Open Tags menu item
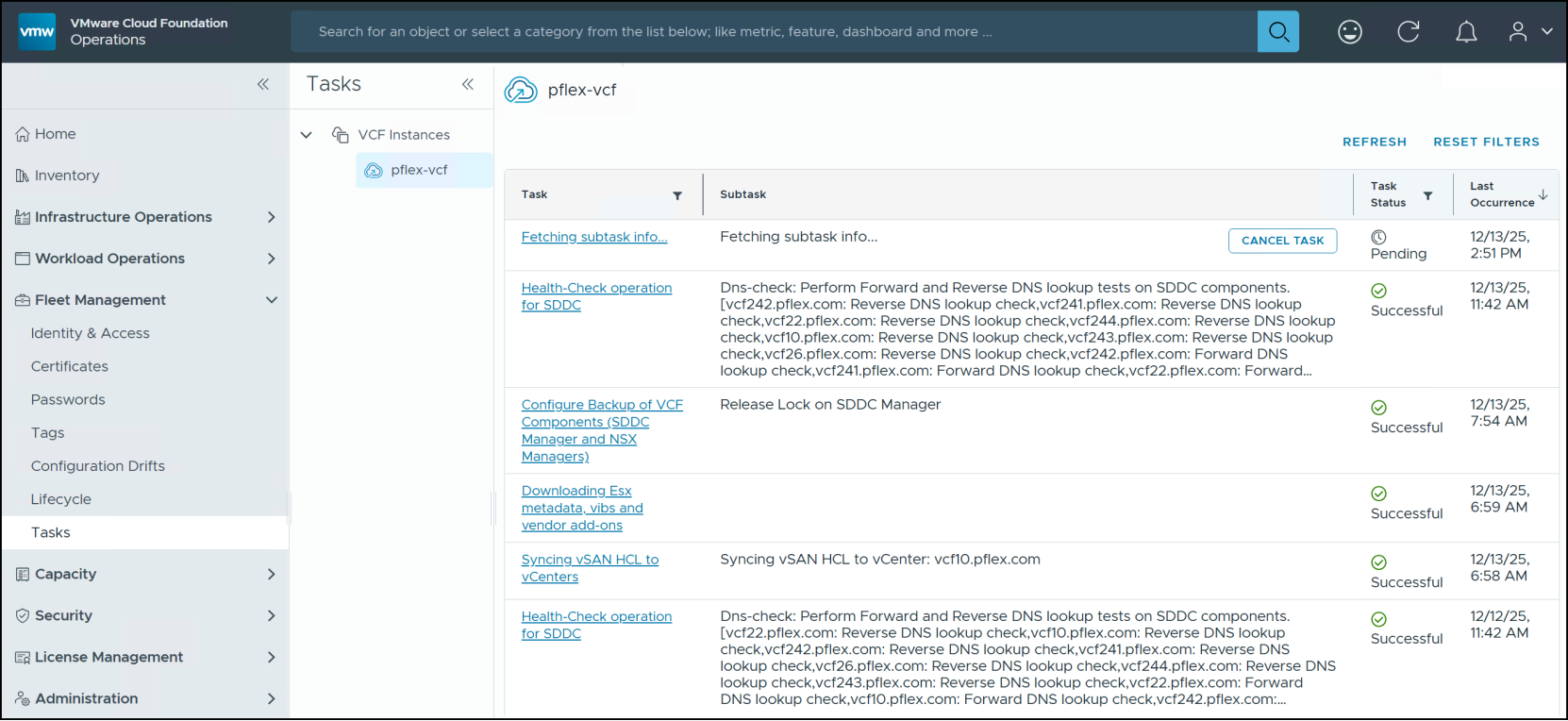The image size is (1568, 721). coord(48,432)
